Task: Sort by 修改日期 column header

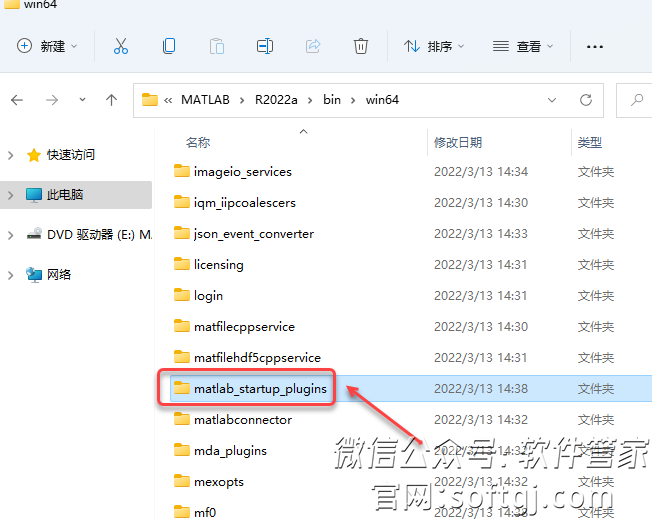Action: pyautogui.click(x=458, y=143)
